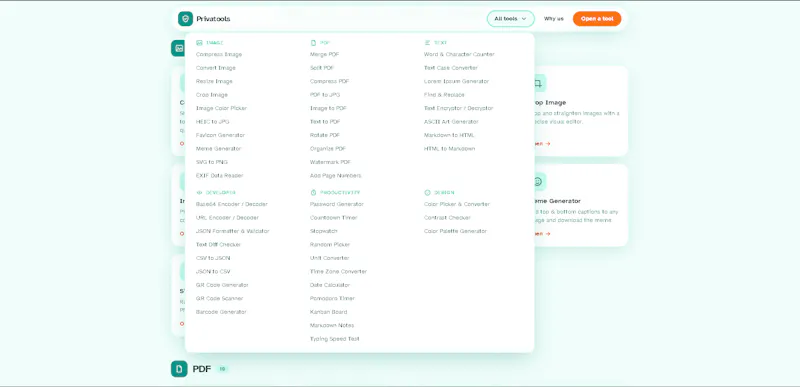Screen dimensions: 800x387
Task: Click the orange Open a tool button
Action: point(597,19)
